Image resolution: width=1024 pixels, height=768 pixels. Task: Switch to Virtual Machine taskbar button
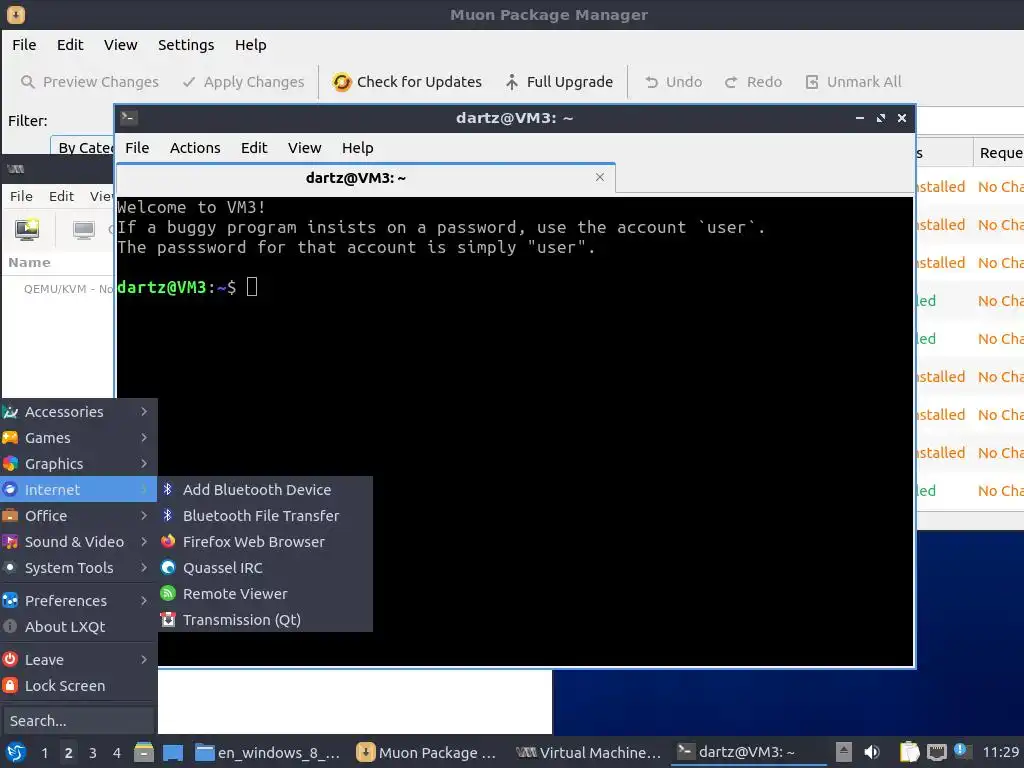588,752
